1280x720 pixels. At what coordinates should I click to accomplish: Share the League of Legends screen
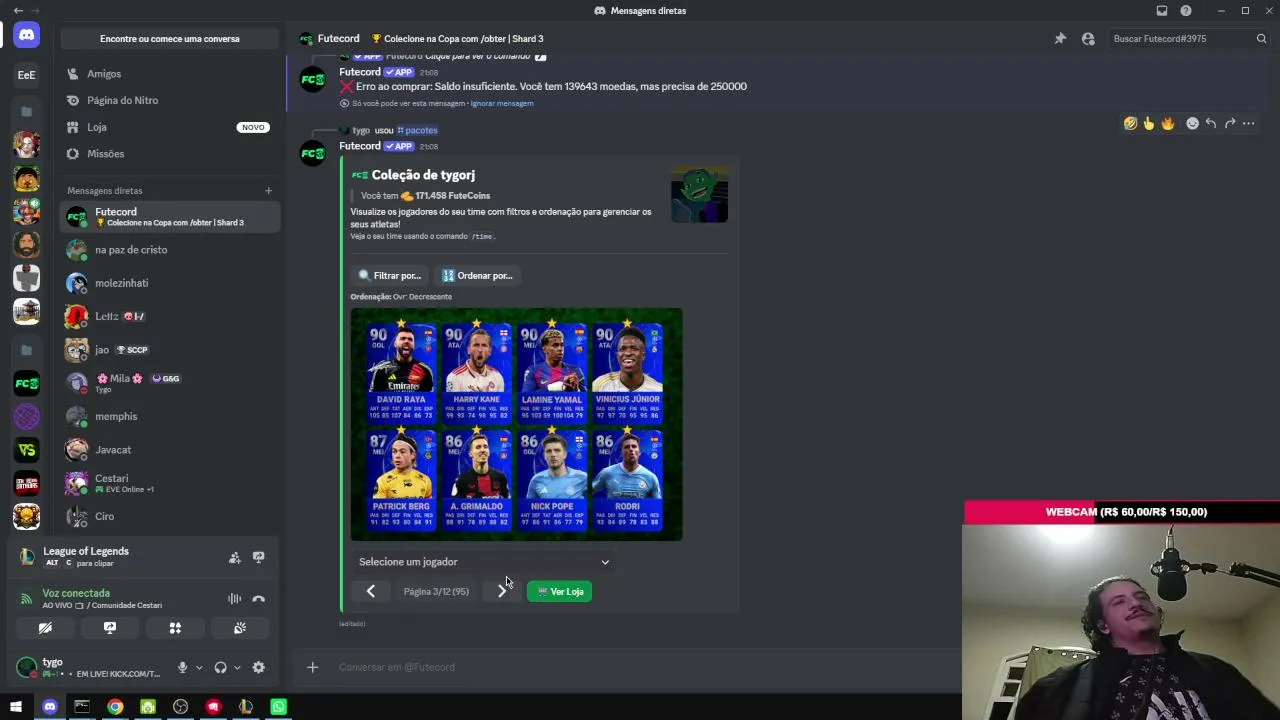(259, 557)
